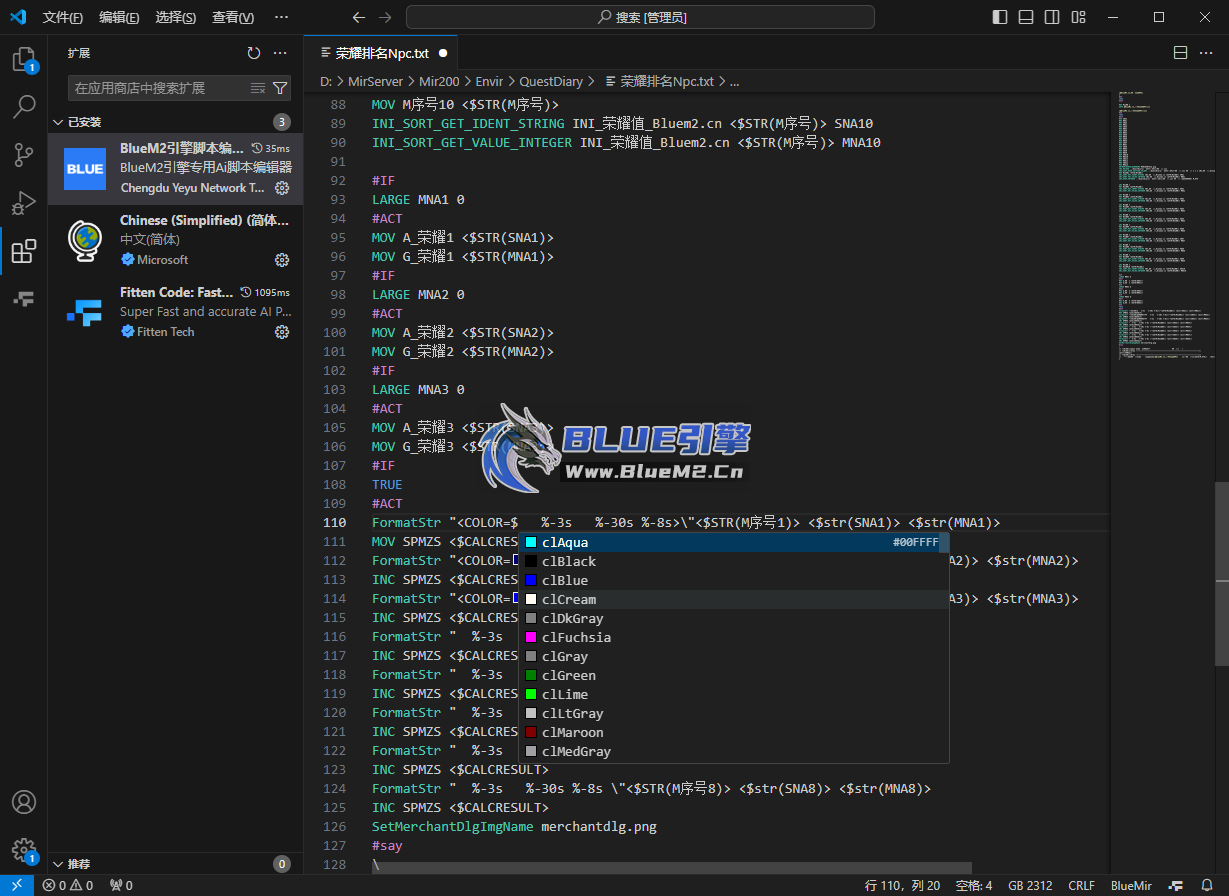Open the Run and Debug view
The image size is (1229, 896).
click(24, 203)
